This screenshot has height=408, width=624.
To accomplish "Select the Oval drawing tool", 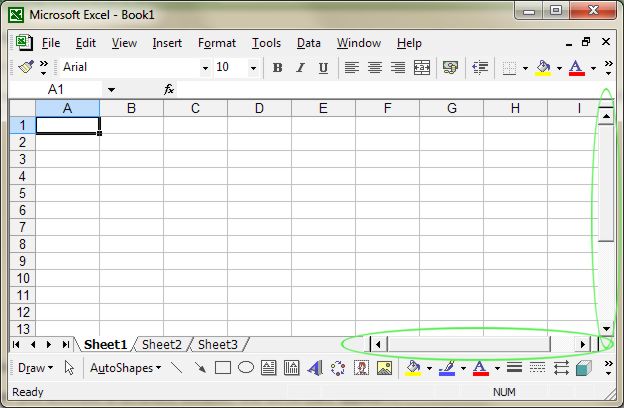I will [246, 368].
